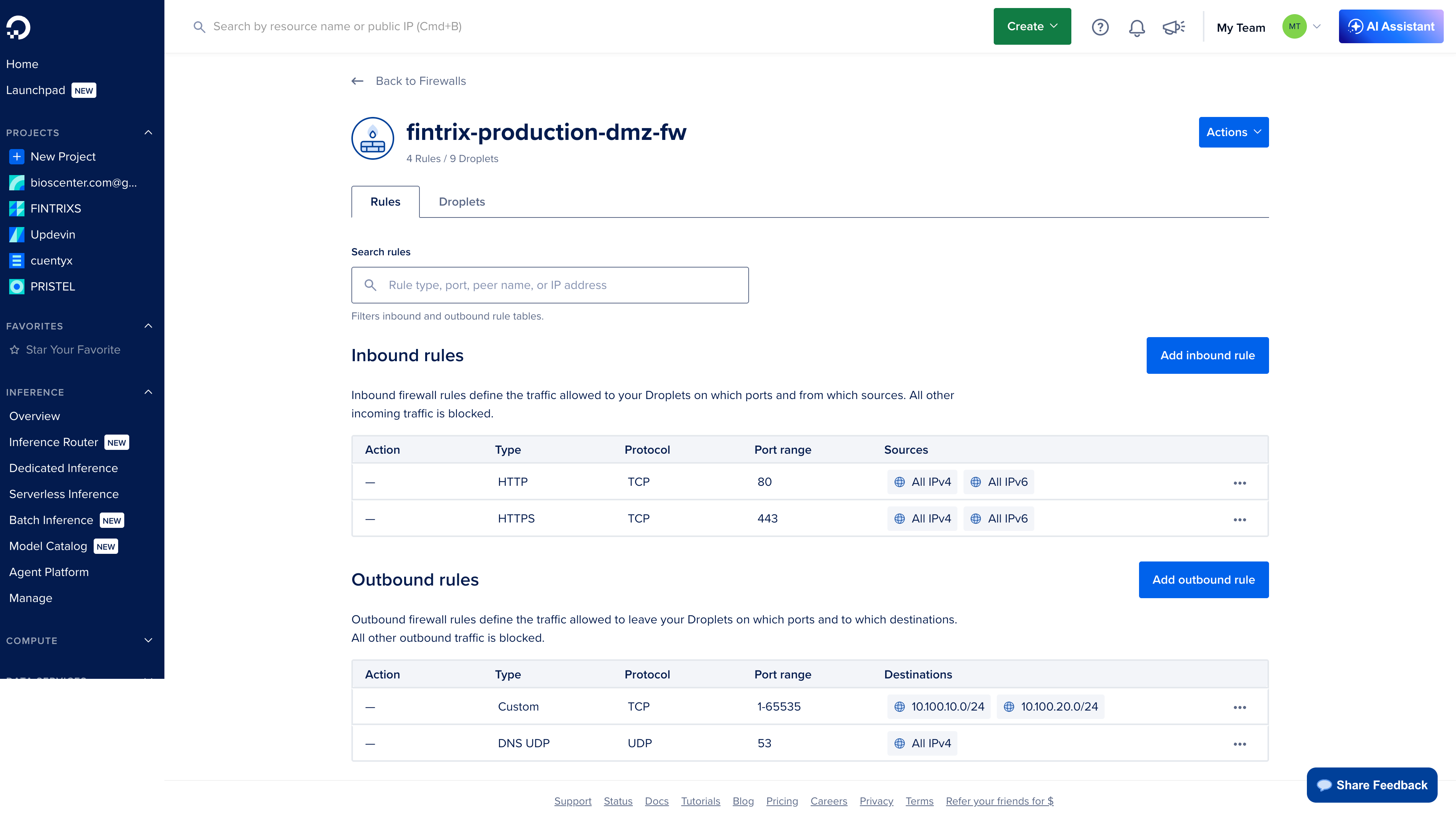Click the firewall icon beside fintrix-production-dmz-fw
This screenshot has height=821, width=1456.
(x=372, y=138)
